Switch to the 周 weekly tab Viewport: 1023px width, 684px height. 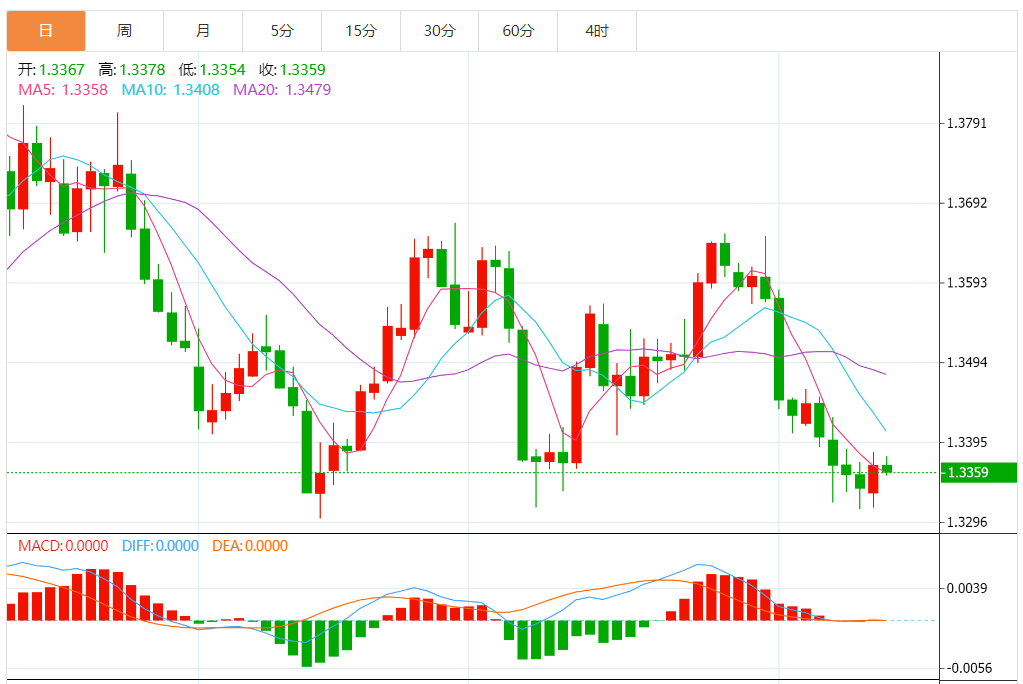click(125, 31)
